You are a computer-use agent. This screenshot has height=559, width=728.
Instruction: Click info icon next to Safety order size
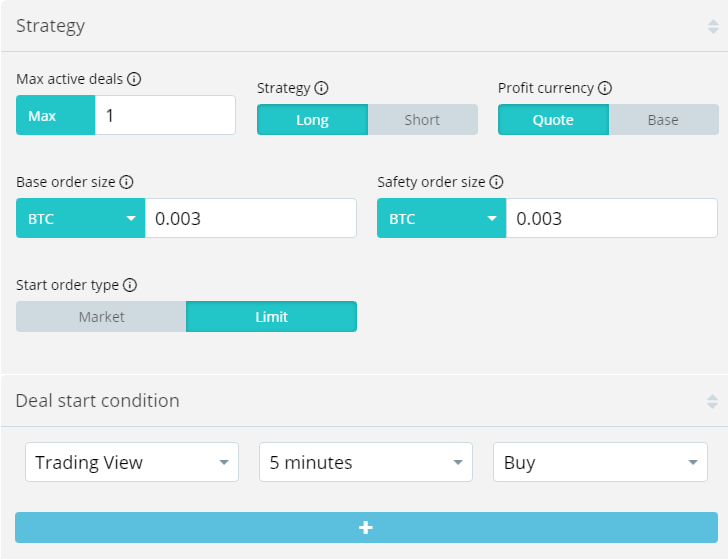(496, 183)
